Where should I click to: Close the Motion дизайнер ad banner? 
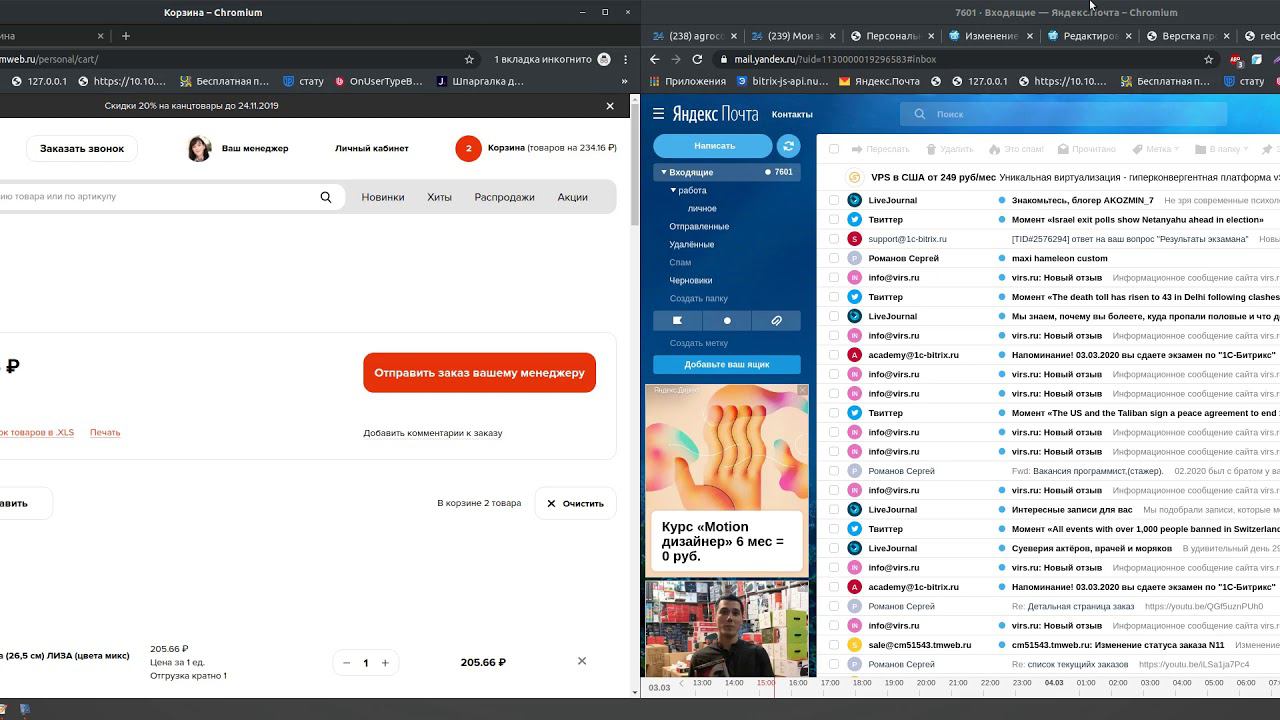802,390
